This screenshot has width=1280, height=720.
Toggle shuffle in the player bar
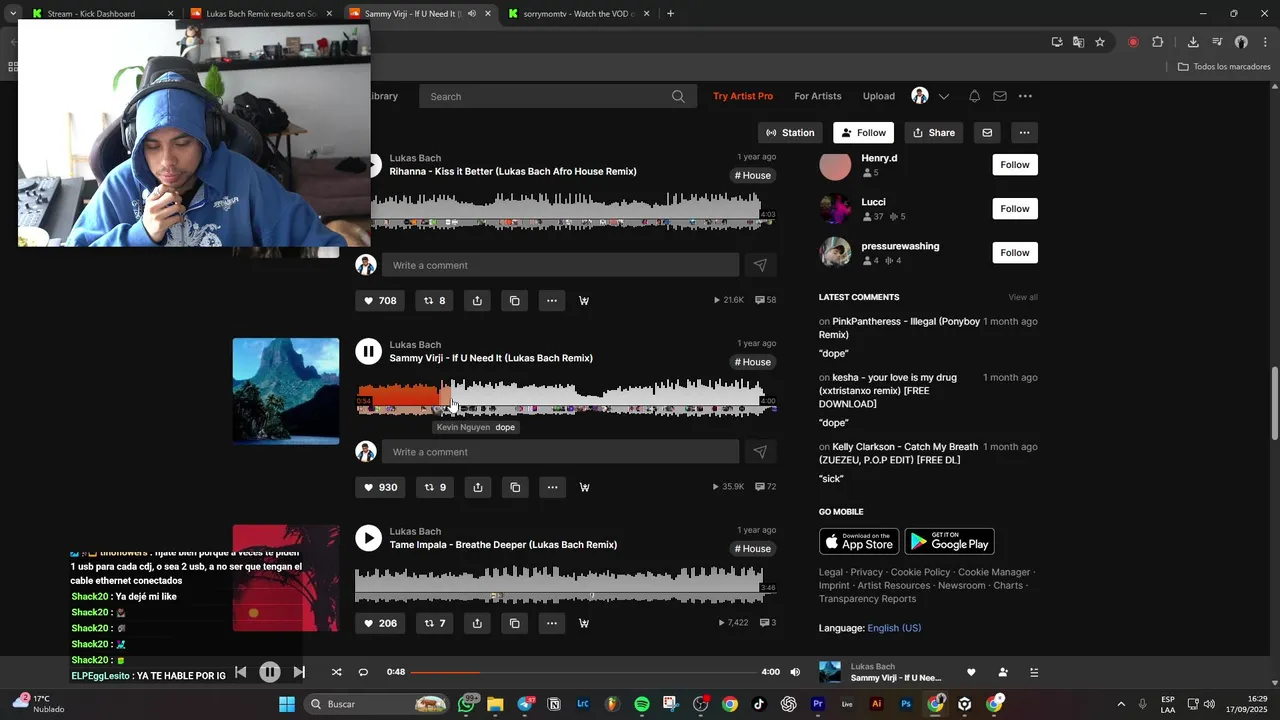coord(336,672)
